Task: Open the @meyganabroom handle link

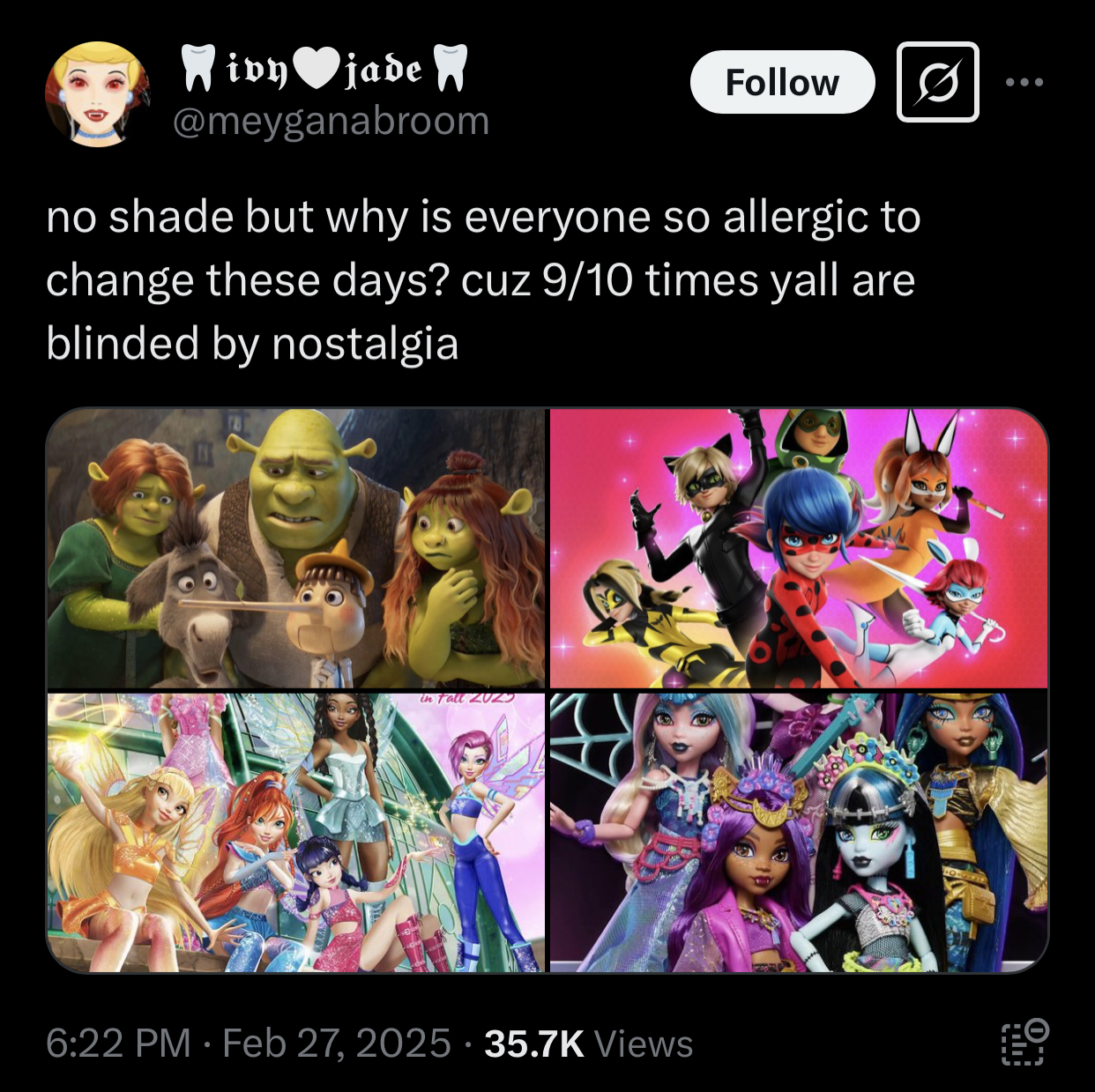Action: (x=331, y=121)
